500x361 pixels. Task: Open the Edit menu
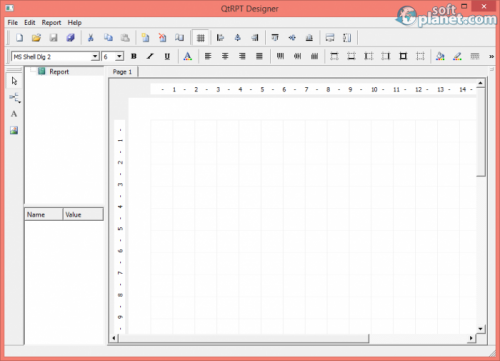click(30, 23)
